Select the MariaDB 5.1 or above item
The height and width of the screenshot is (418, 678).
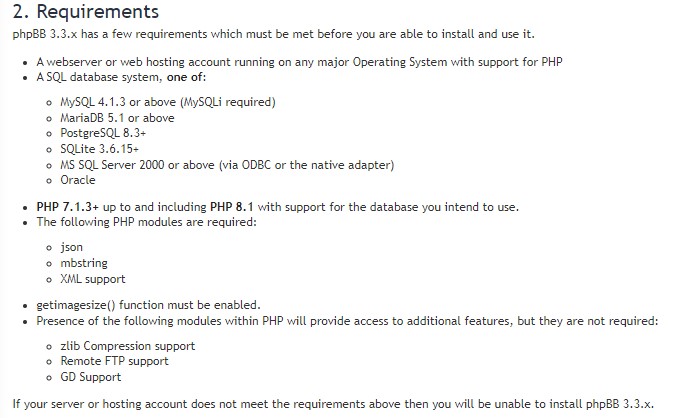117,118
